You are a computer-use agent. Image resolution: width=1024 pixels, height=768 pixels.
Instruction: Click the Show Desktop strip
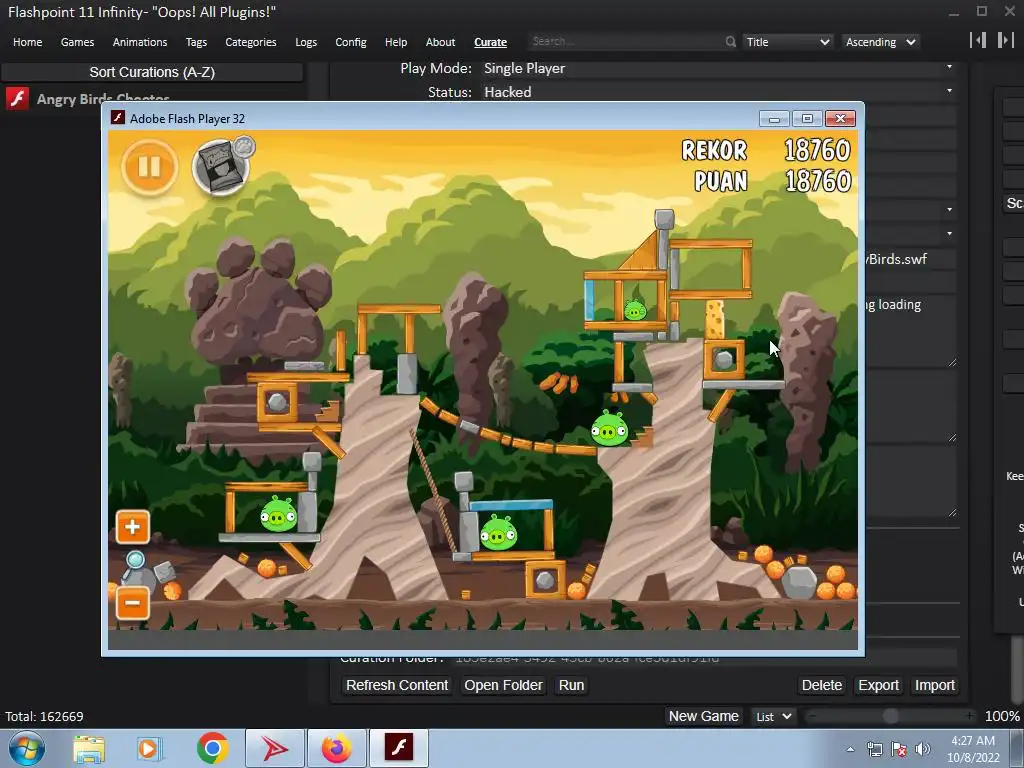1018,749
